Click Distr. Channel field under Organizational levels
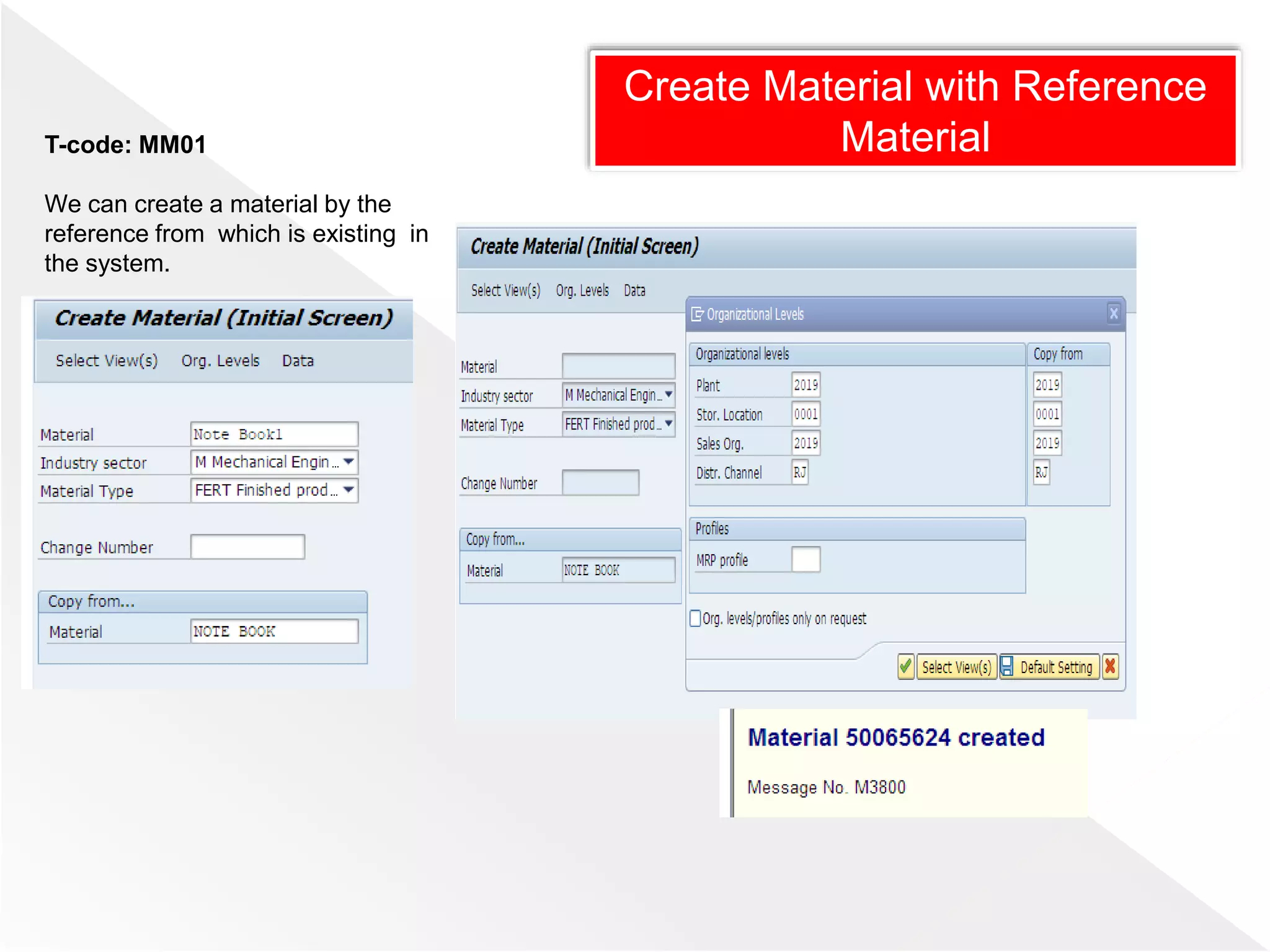The width and height of the screenshot is (1270, 952). tap(800, 472)
